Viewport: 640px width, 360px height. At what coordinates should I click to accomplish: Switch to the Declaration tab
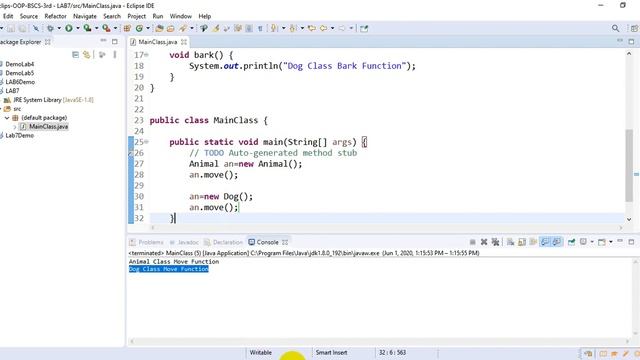tap(223, 242)
